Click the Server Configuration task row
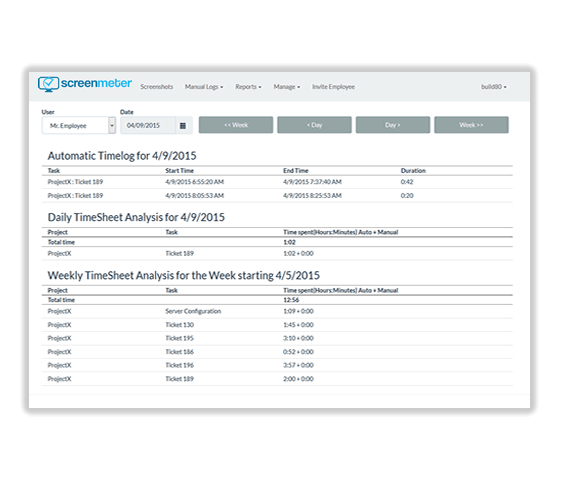Viewport: 563px width, 479px height. (x=277, y=311)
